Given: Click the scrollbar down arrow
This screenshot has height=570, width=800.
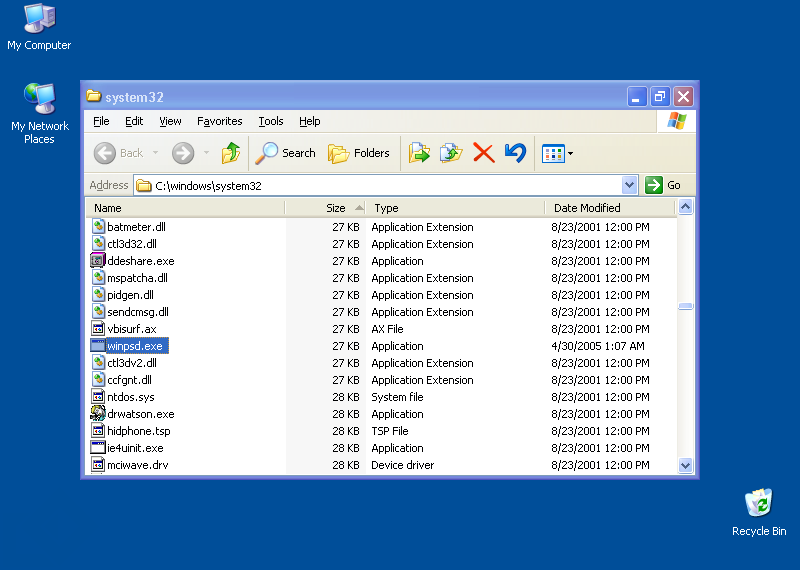Looking at the screenshot, I should pyautogui.click(x=685, y=465).
